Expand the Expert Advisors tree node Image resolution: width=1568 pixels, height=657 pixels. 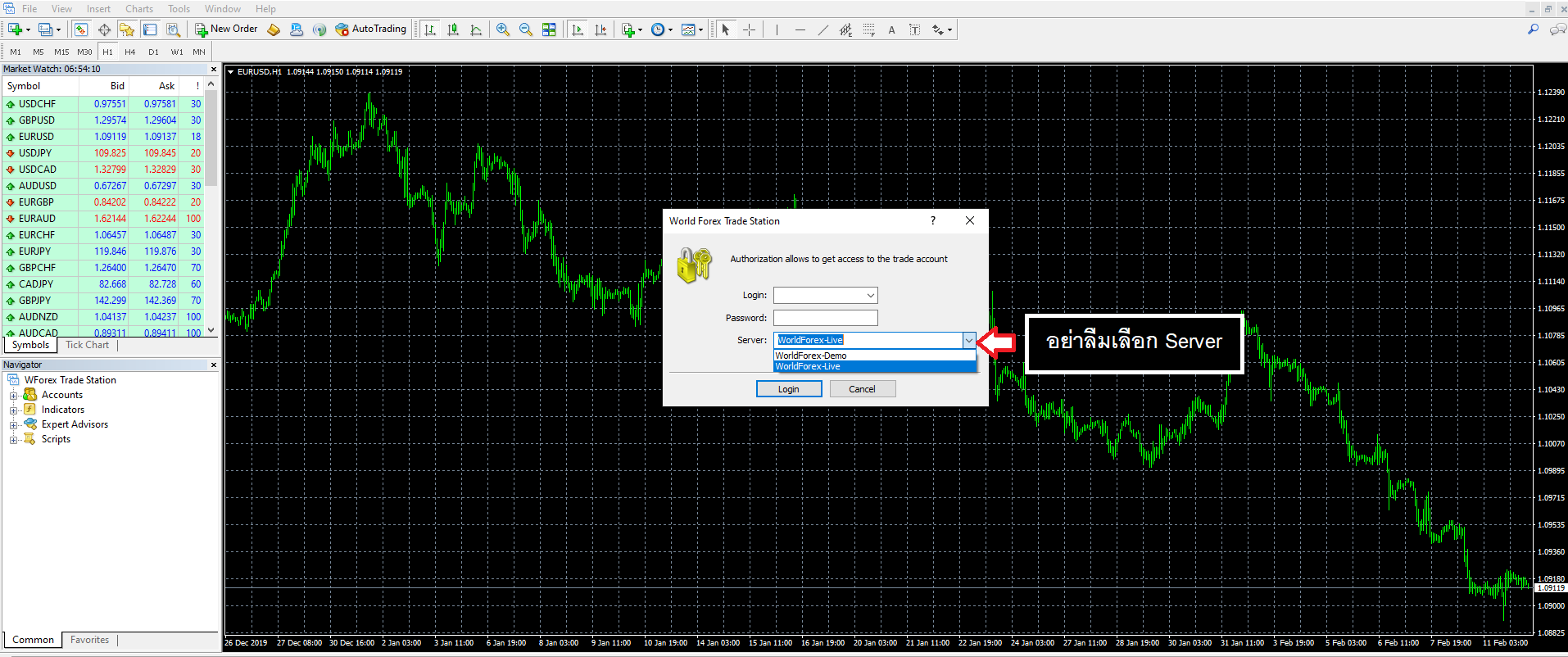(x=13, y=425)
